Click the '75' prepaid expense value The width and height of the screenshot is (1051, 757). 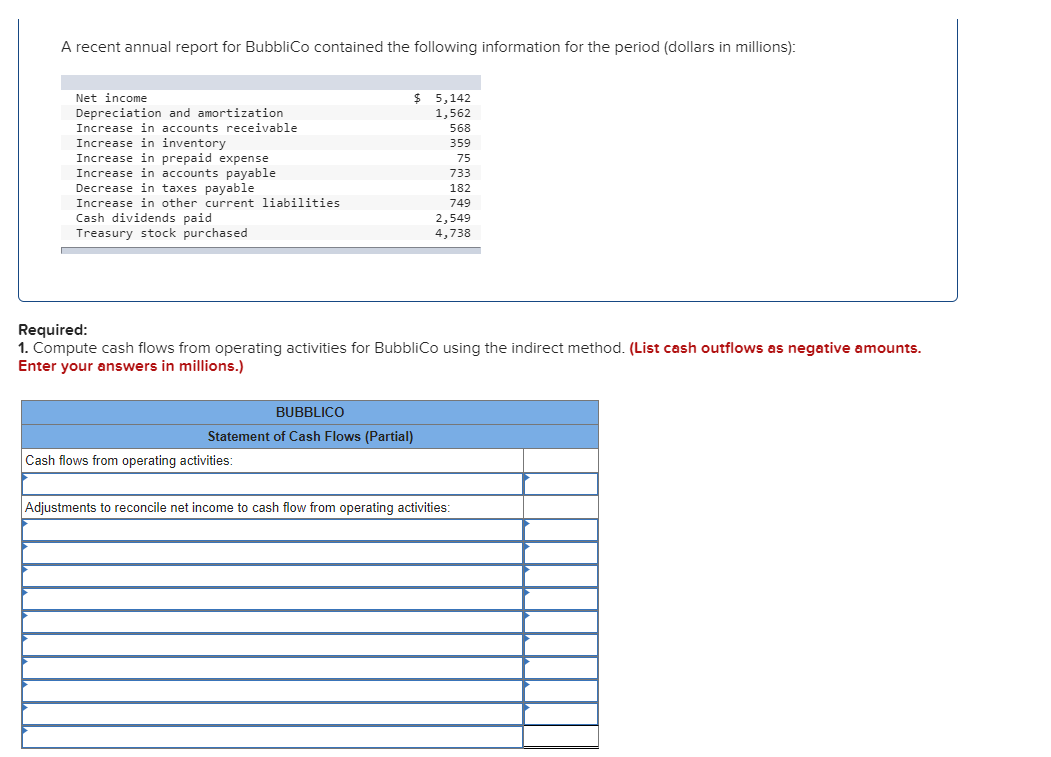tap(464, 158)
